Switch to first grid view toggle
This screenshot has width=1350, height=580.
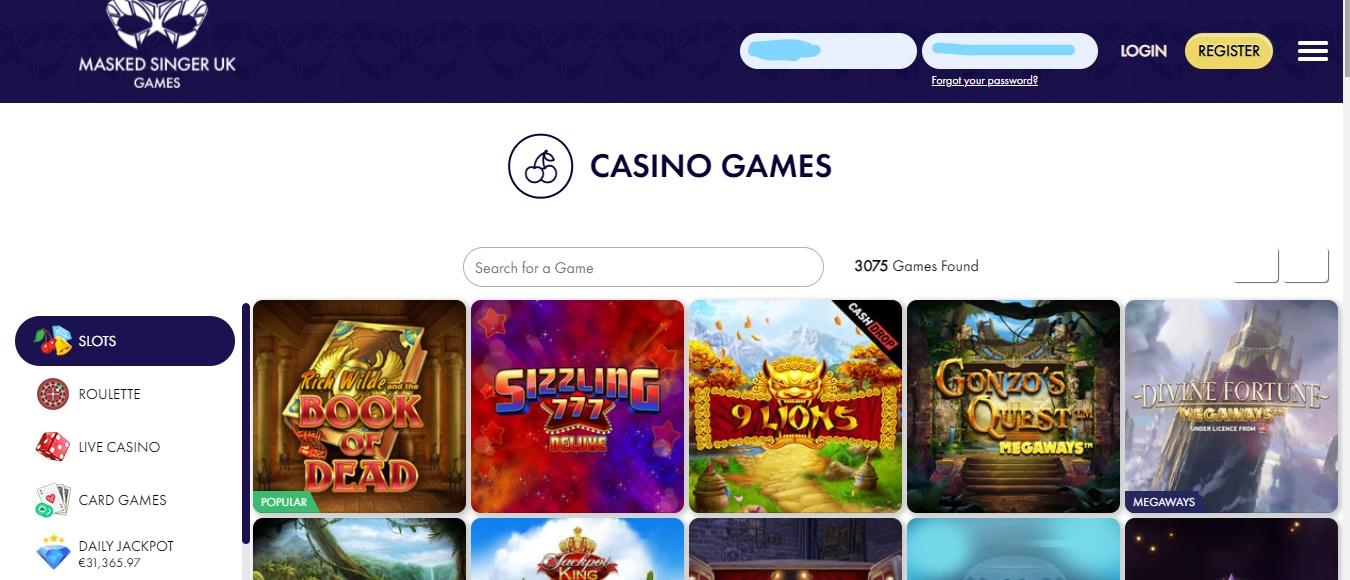pos(1256,266)
